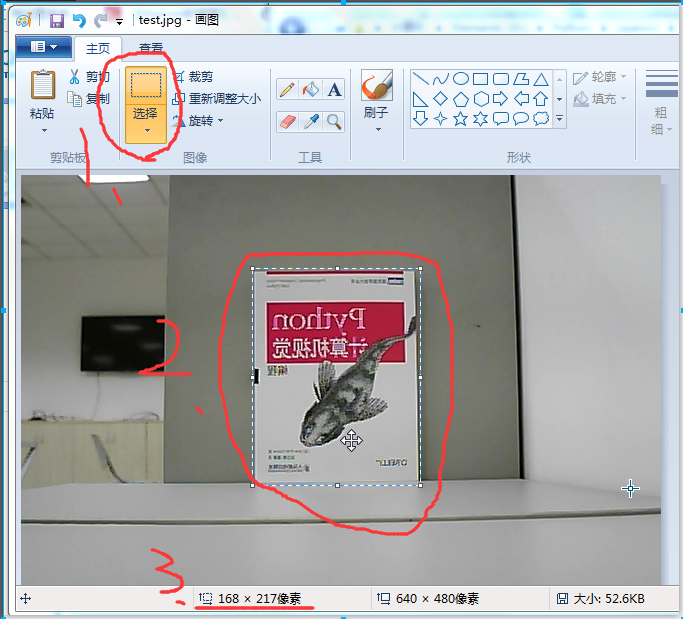Select the Magnifier tool
Viewport: 683px width, 619px height.
tap(334, 122)
